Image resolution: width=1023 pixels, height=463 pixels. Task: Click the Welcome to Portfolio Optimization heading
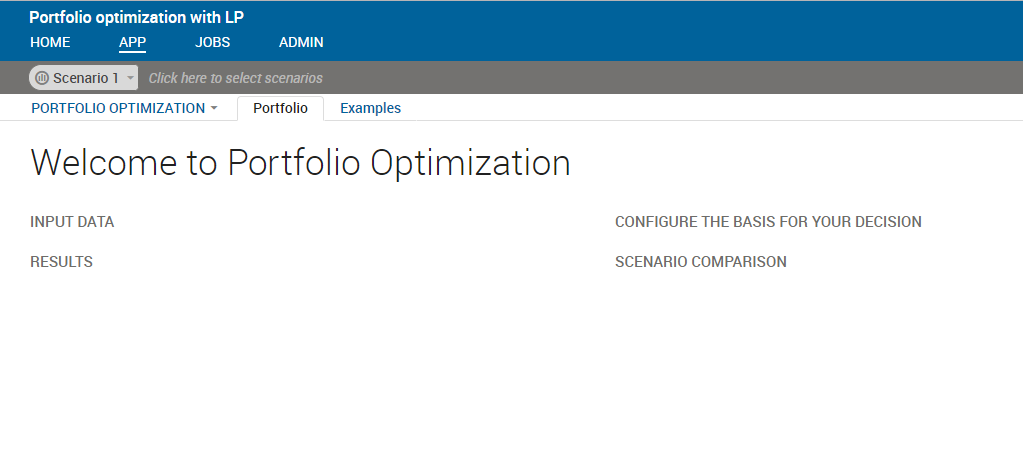[300, 163]
